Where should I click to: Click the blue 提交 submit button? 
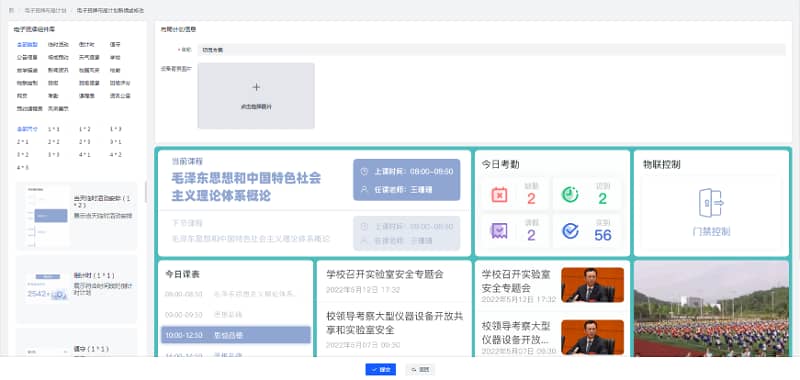[381, 369]
